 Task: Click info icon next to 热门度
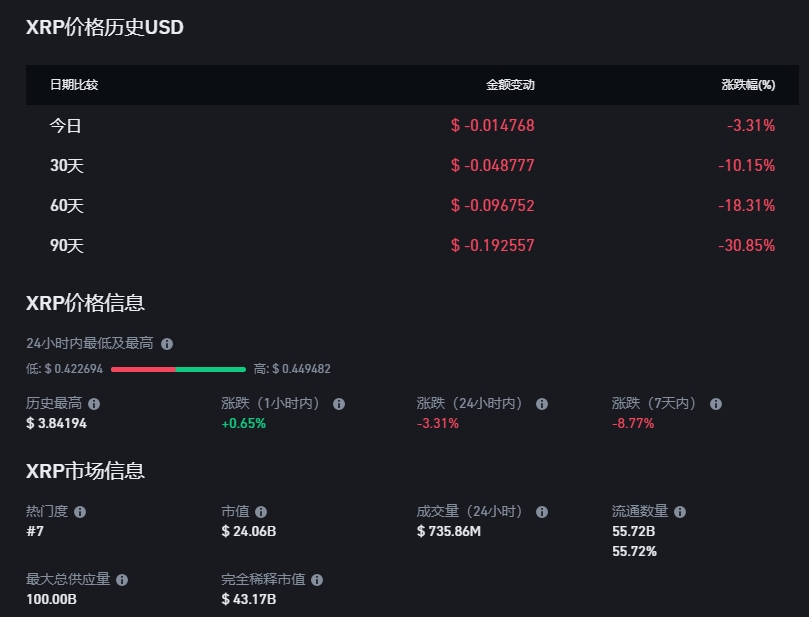[x=80, y=512]
